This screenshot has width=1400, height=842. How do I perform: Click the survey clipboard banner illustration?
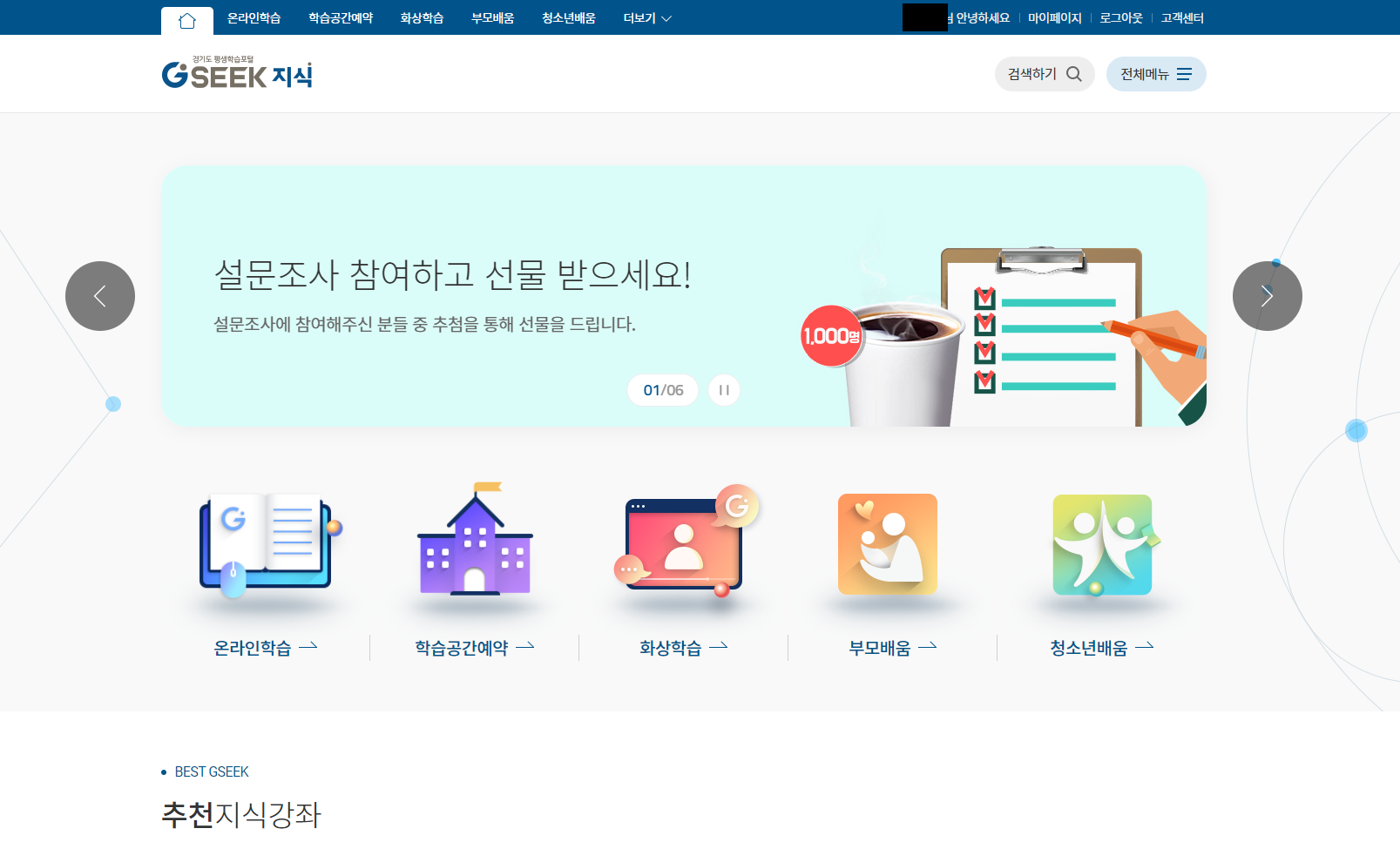tap(1002, 335)
